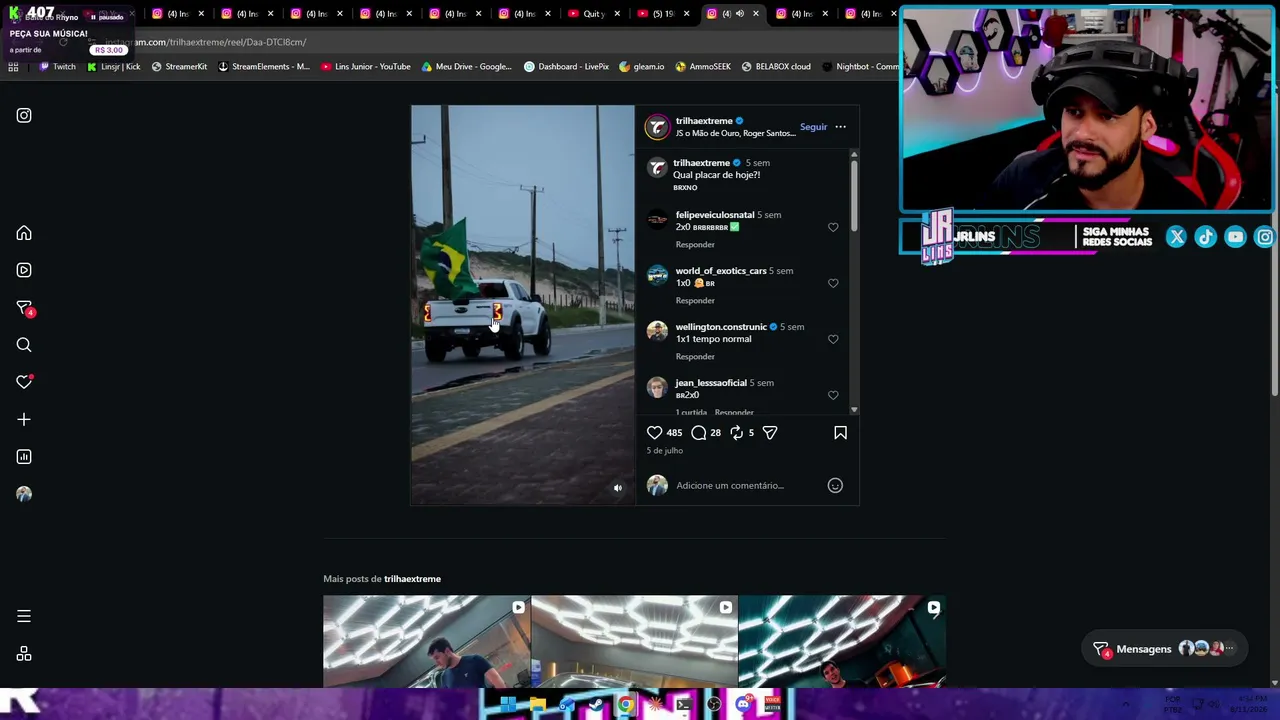The width and height of the screenshot is (1280, 720).
Task: Like felipeveiculosnatal's comment
Action: point(833,227)
